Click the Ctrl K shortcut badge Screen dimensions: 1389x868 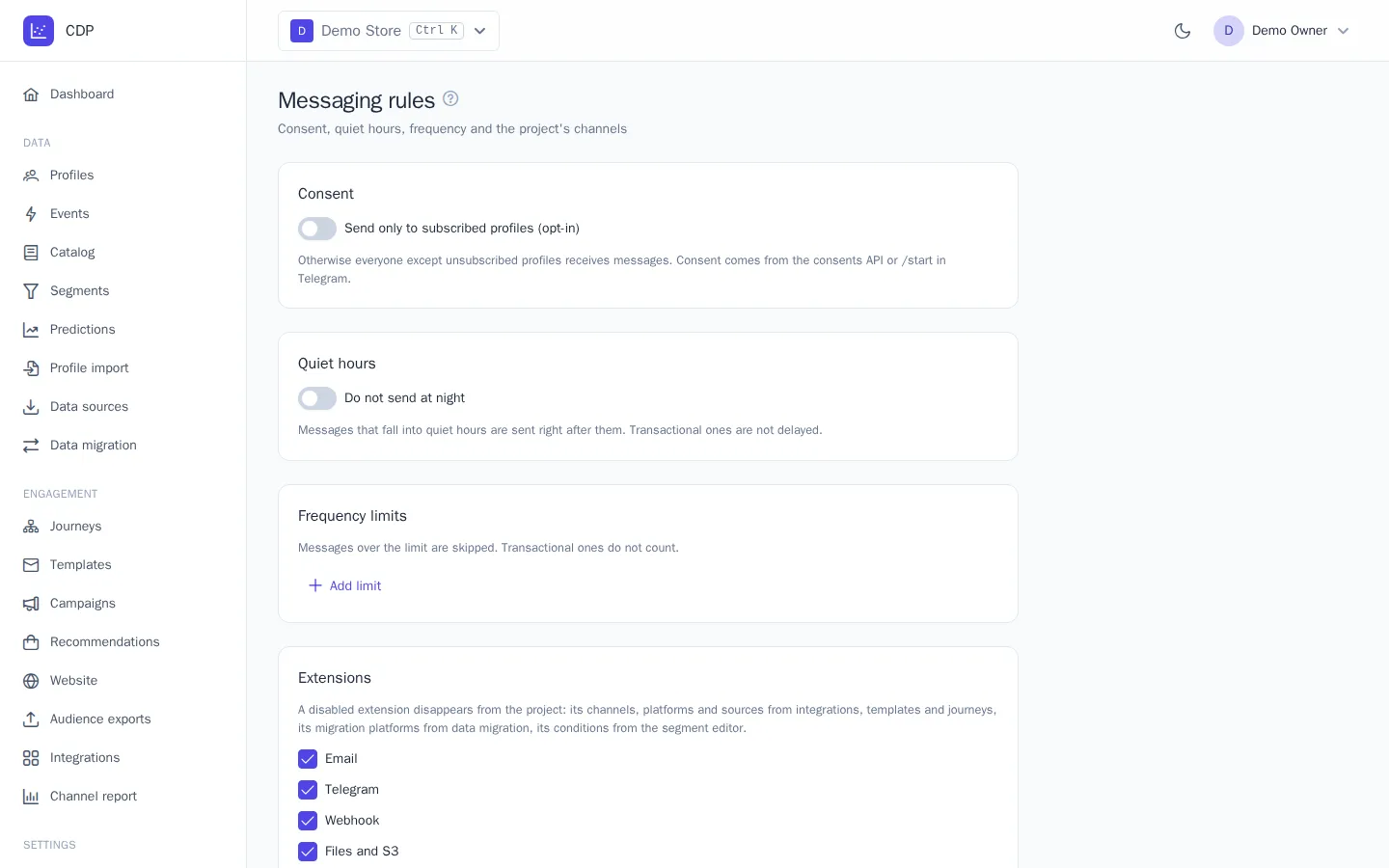coord(437,31)
